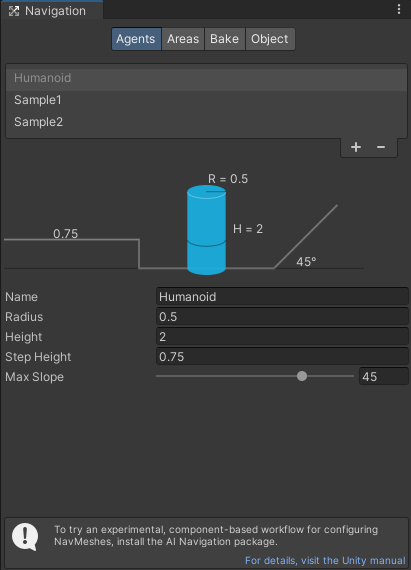
Task: Select the Sample2 agent type
Action: pos(206,122)
